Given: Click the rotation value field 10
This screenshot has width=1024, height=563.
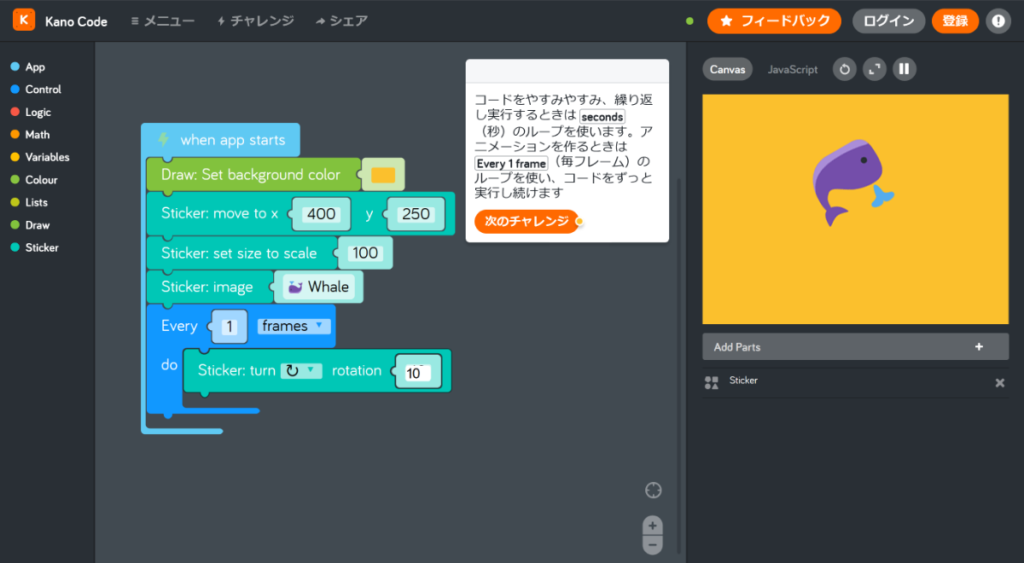Looking at the screenshot, I should point(417,372).
